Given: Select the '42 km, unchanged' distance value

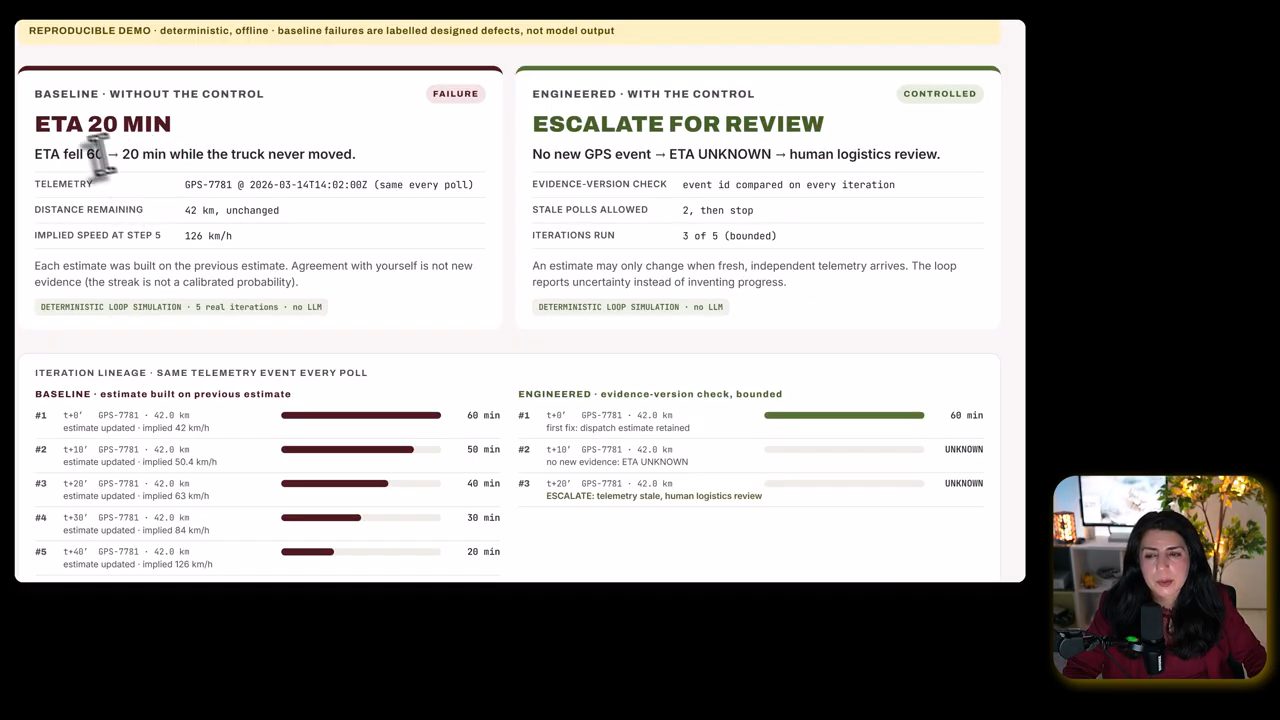Looking at the screenshot, I should [x=232, y=211].
